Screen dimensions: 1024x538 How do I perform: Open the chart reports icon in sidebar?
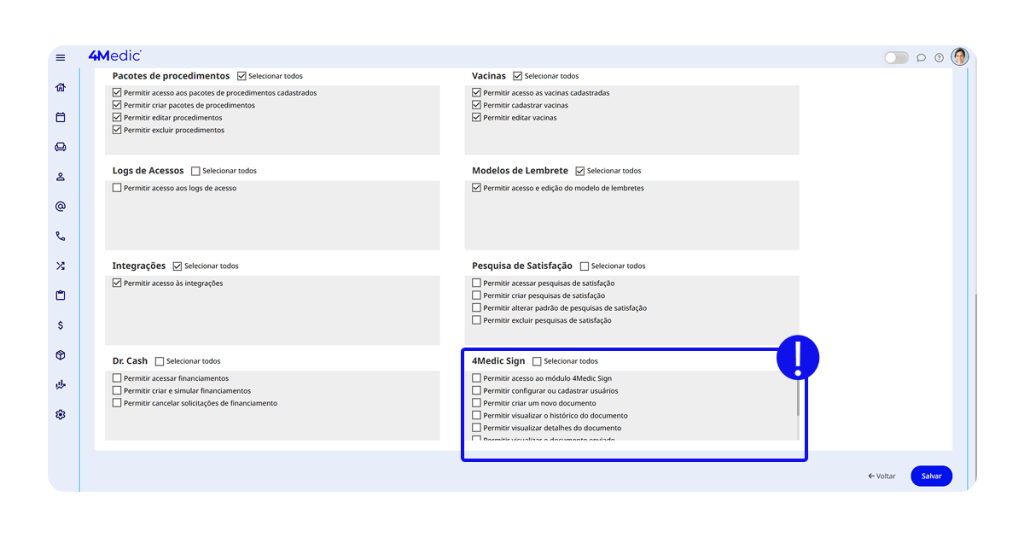click(x=61, y=385)
